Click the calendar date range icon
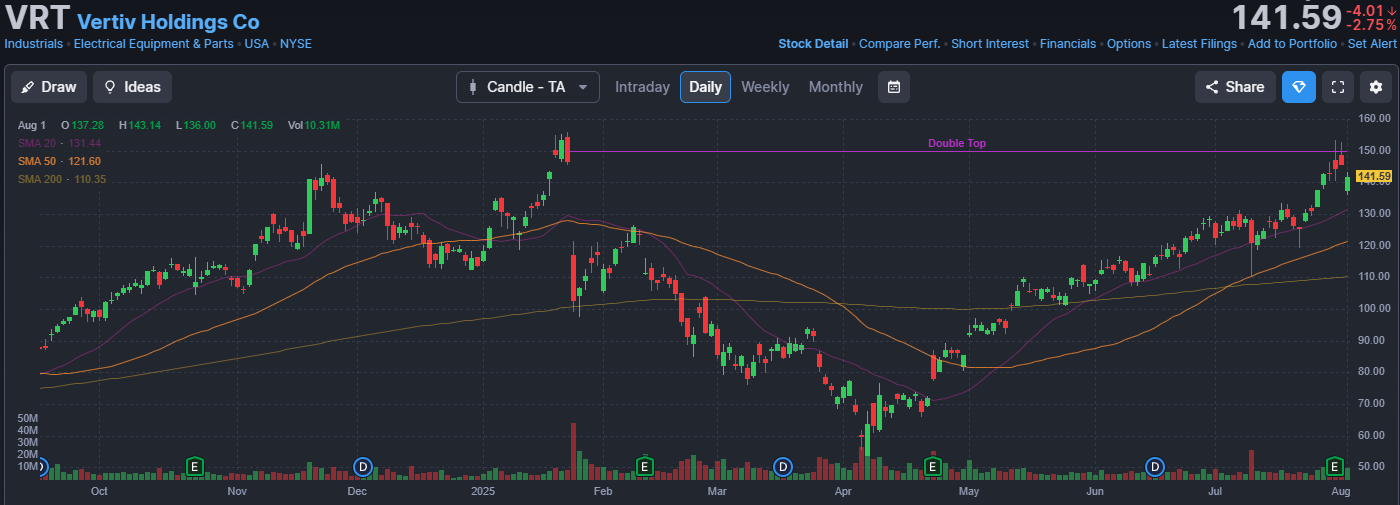The image size is (1400, 505). coord(894,87)
